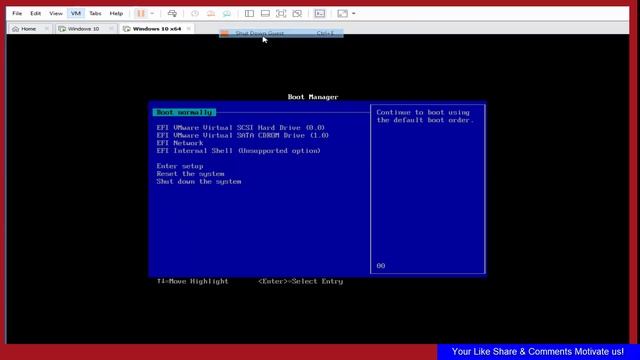
Task: Click the console view icon
Action: click(320, 13)
